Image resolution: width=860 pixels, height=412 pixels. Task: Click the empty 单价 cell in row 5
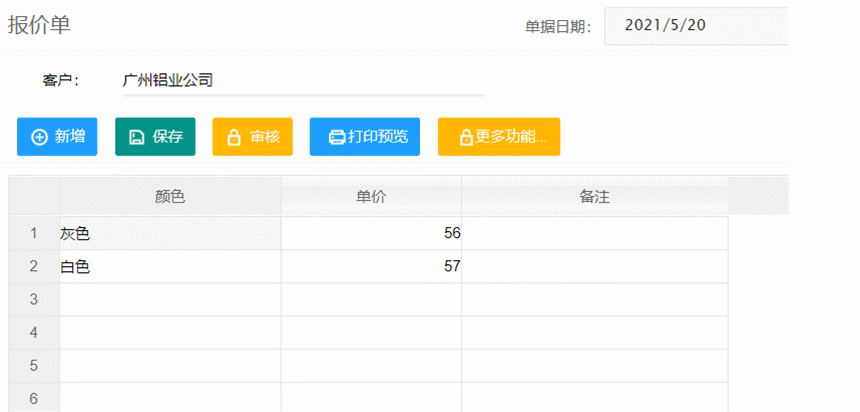pyautogui.click(x=371, y=366)
